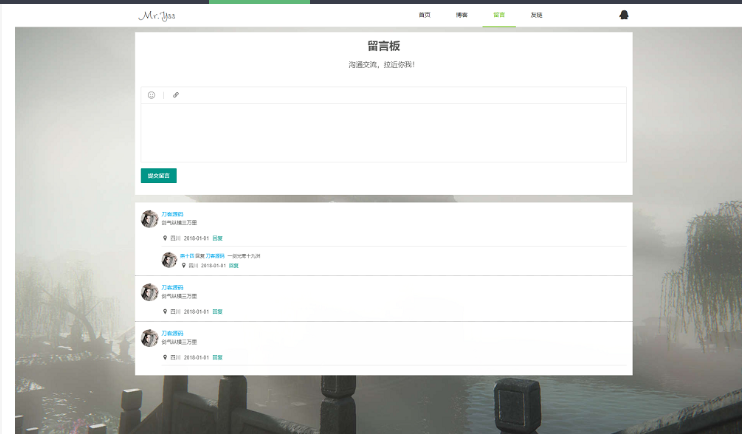The width and height of the screenshot is (742, 434).
Task: Click the nested reply's user avatar
Action: [x=169, y=260]
